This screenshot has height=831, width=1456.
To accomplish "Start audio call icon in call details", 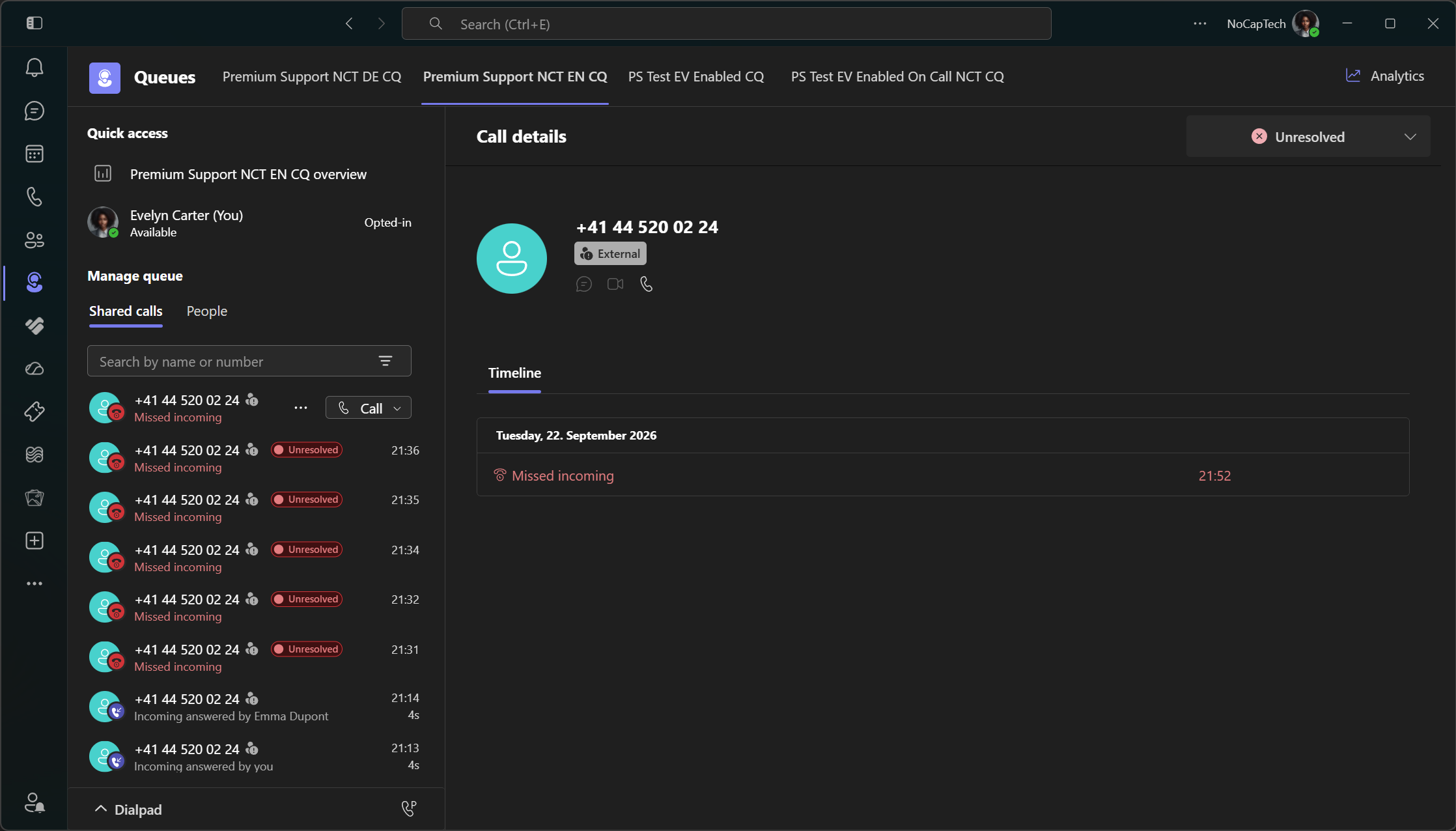I will tap(646, 284).
